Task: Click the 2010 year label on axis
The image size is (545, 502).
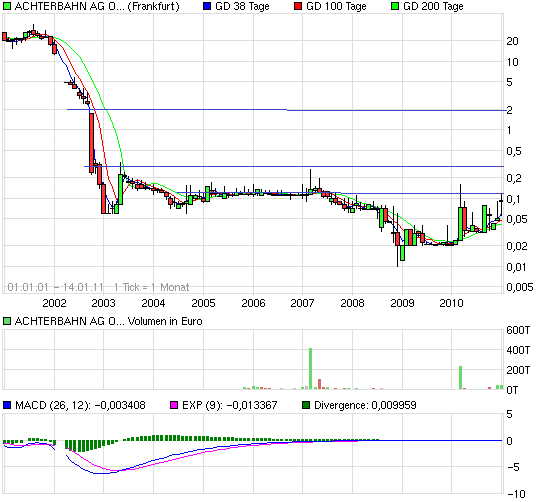Action: tap(452, 303)
